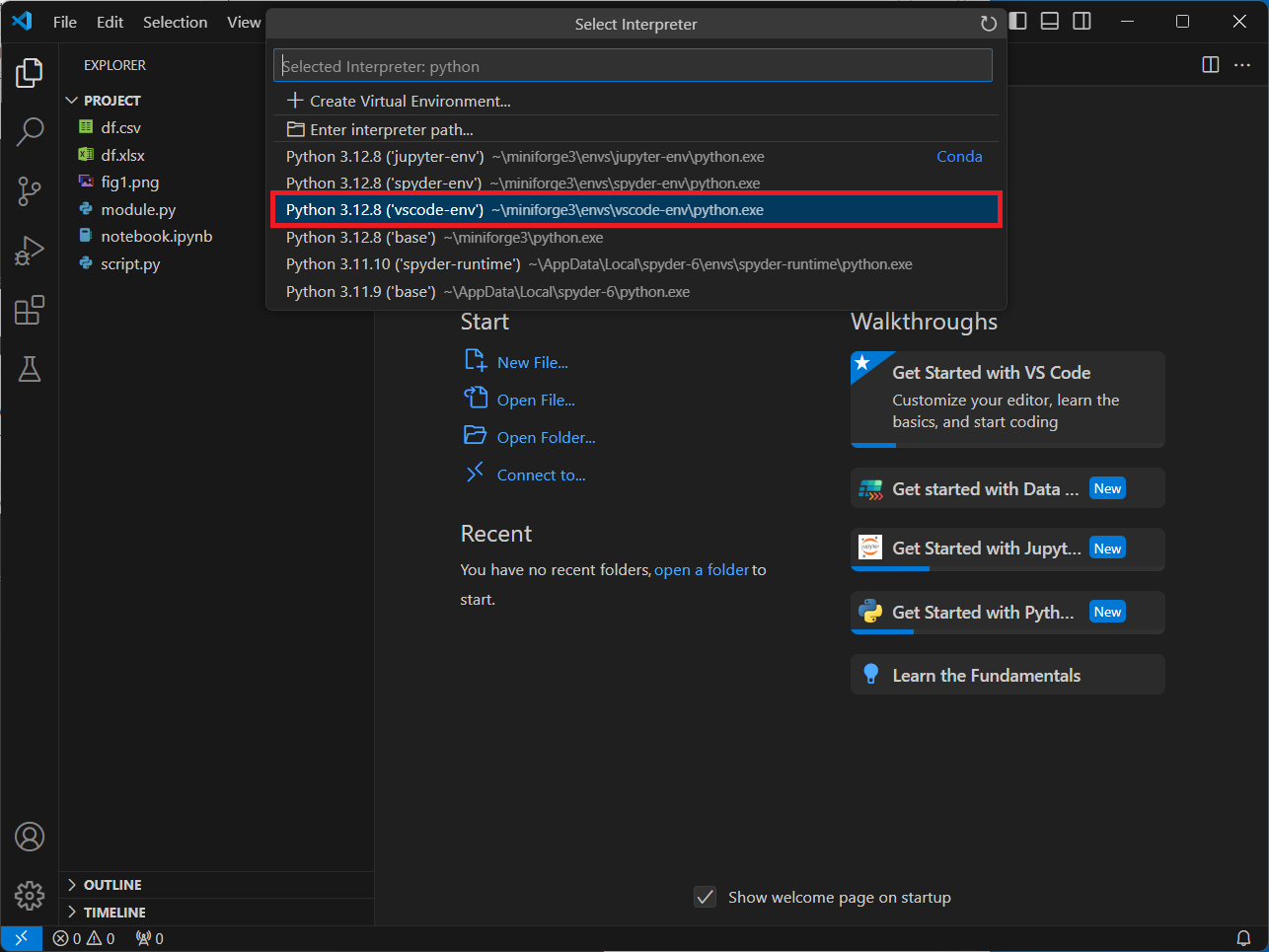1269x952 pixels.
Task: Click the open a folder link
Action: [701, 570]
